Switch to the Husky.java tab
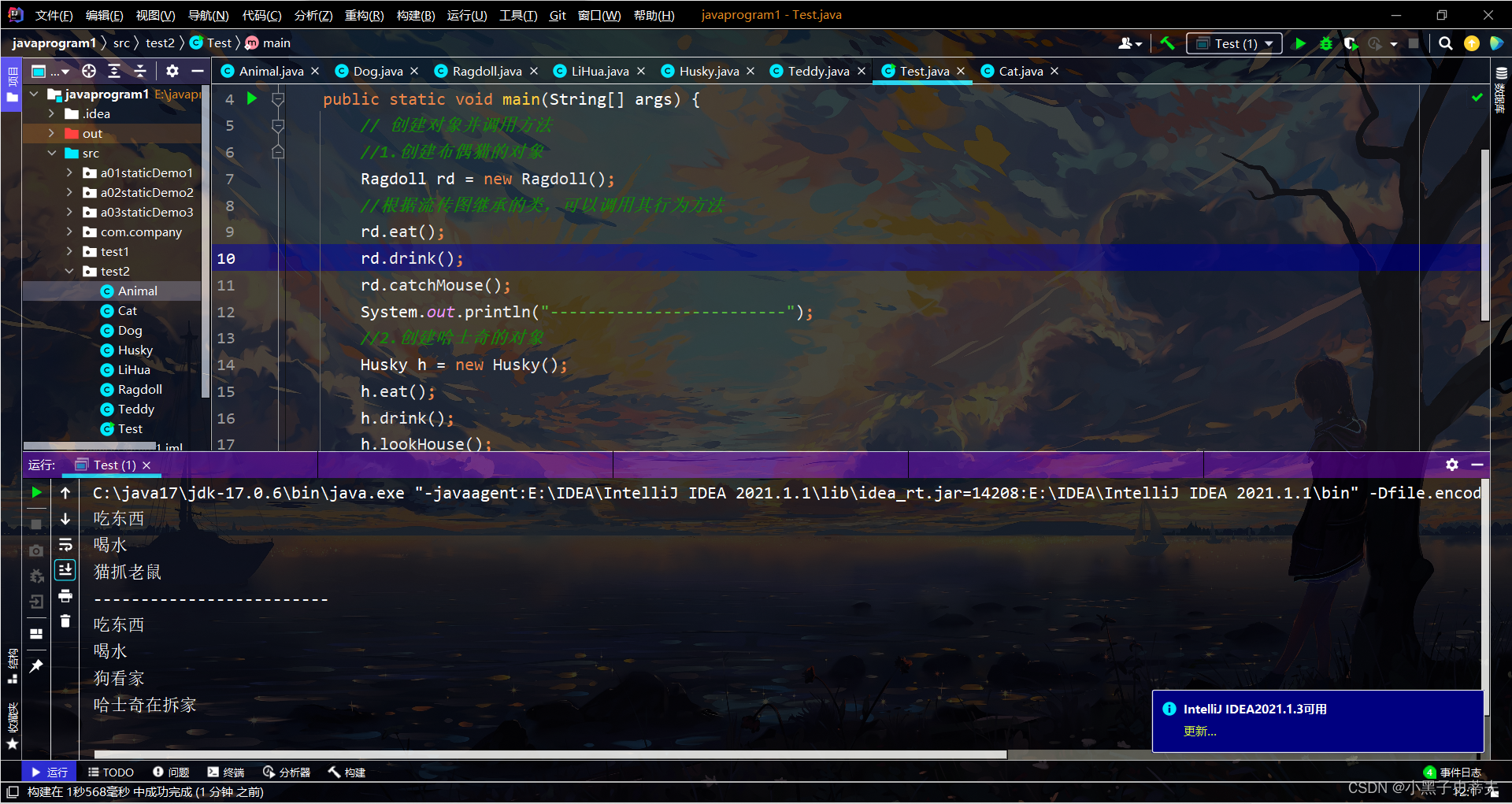 pyautogui.click(x=708, y=71)
